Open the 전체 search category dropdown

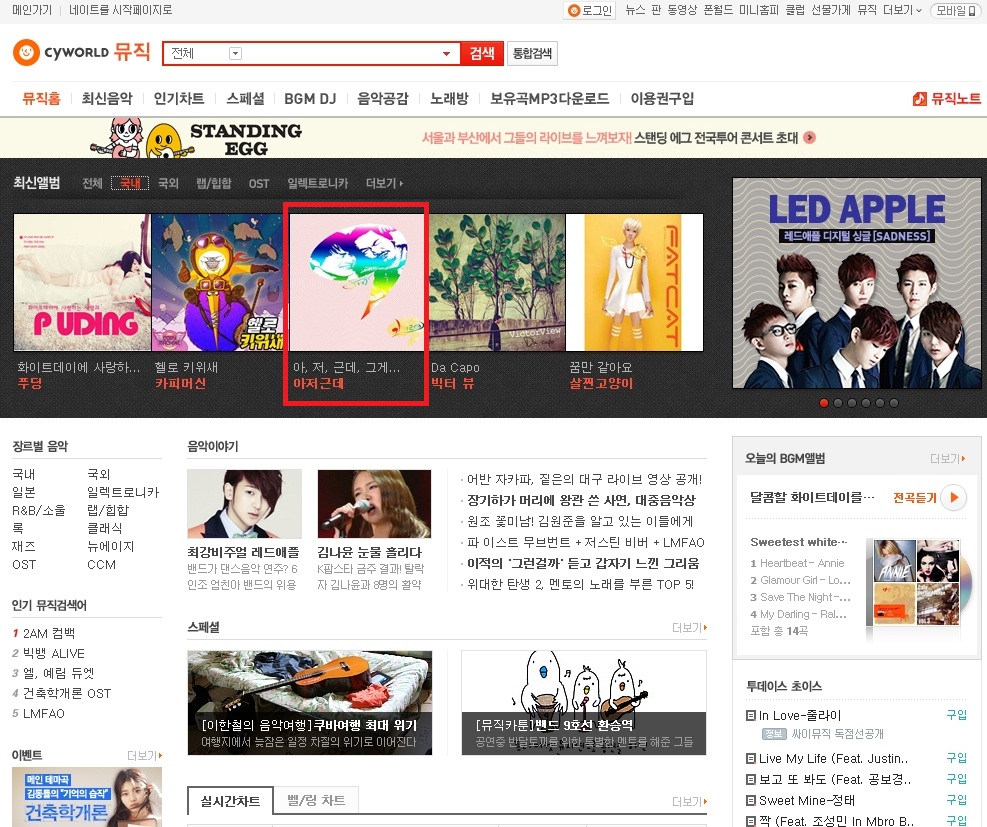[x=235, y=53]
